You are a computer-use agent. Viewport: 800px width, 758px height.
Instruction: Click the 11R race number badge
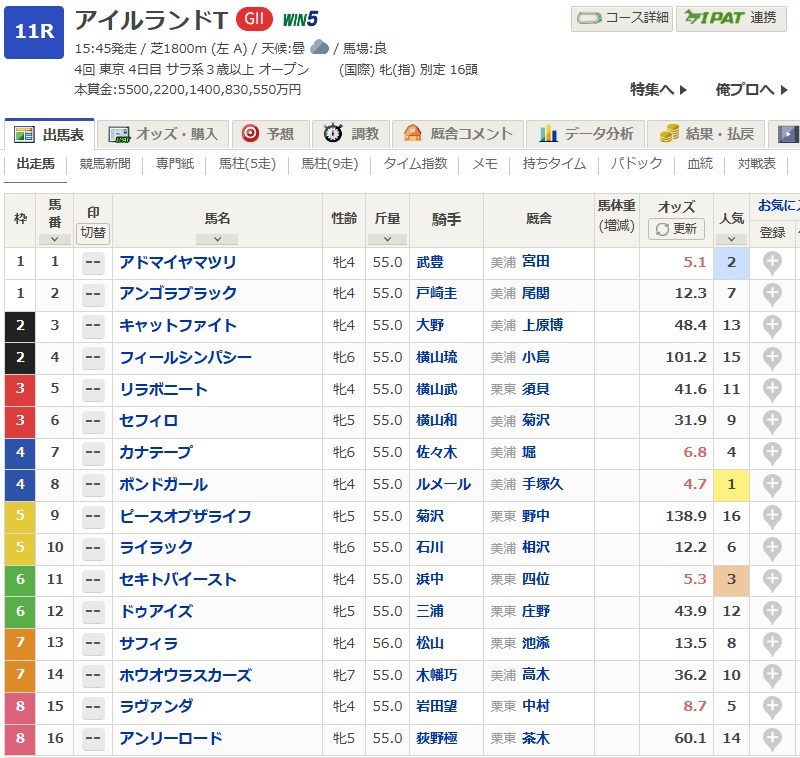(33, 32)
